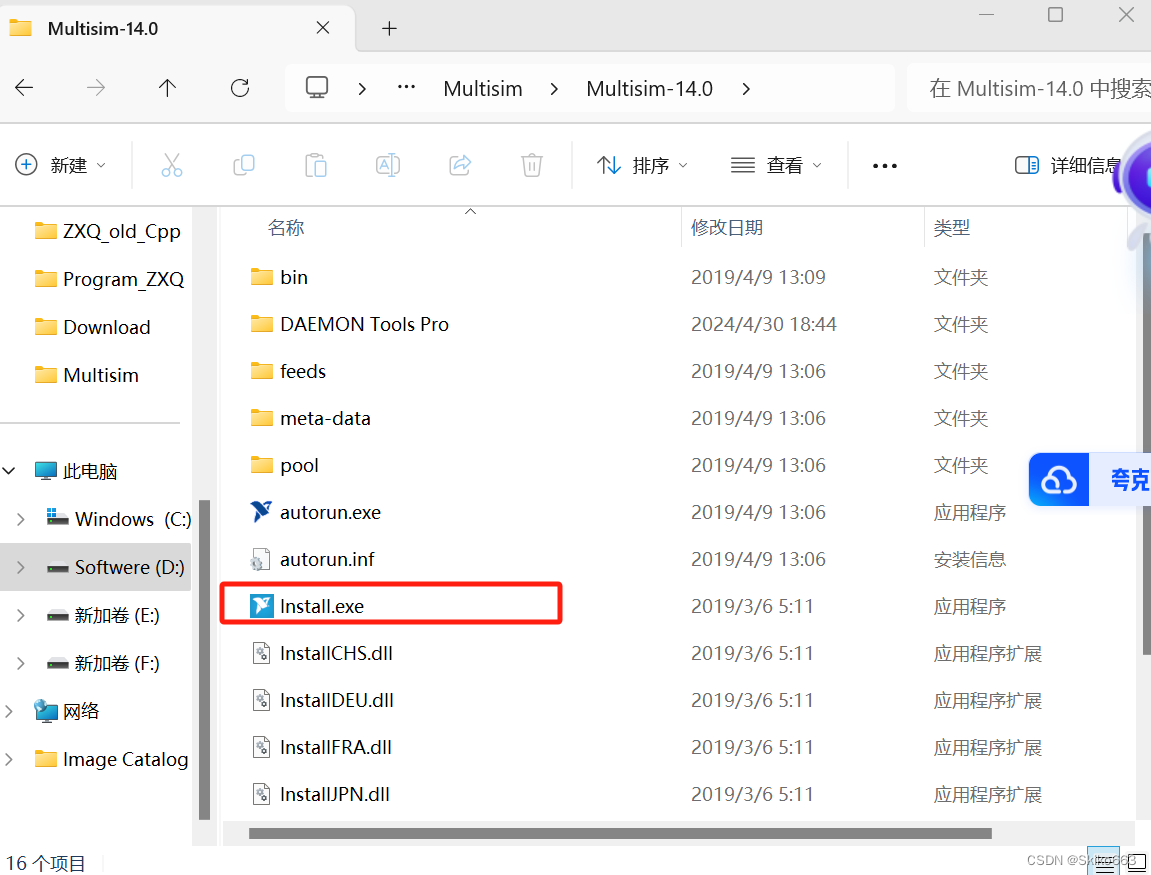Open the 查看 (View) dropdown
The width and height of the screenshot is (1151, 875).
tap(776, 165)
